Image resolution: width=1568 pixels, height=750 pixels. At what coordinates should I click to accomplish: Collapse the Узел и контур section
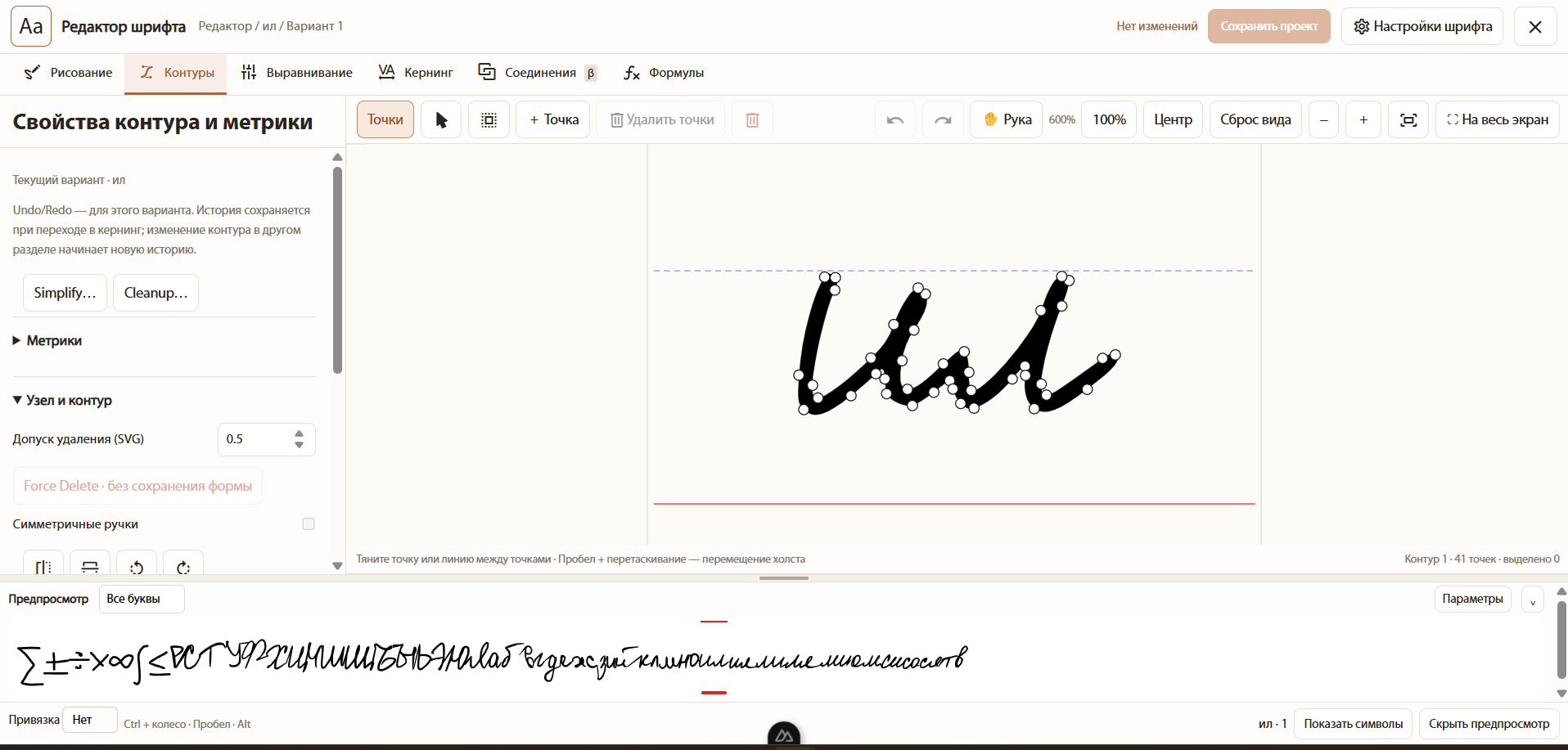tap(62, 401)
